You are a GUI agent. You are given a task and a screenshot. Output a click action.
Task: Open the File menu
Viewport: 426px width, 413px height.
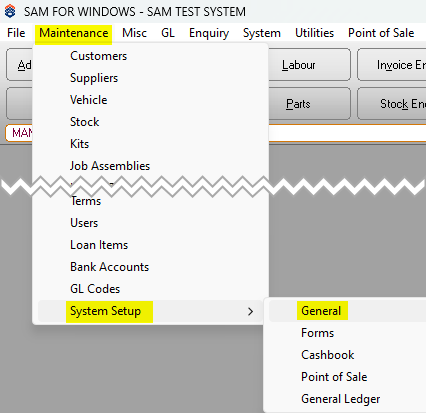(16, 33)
